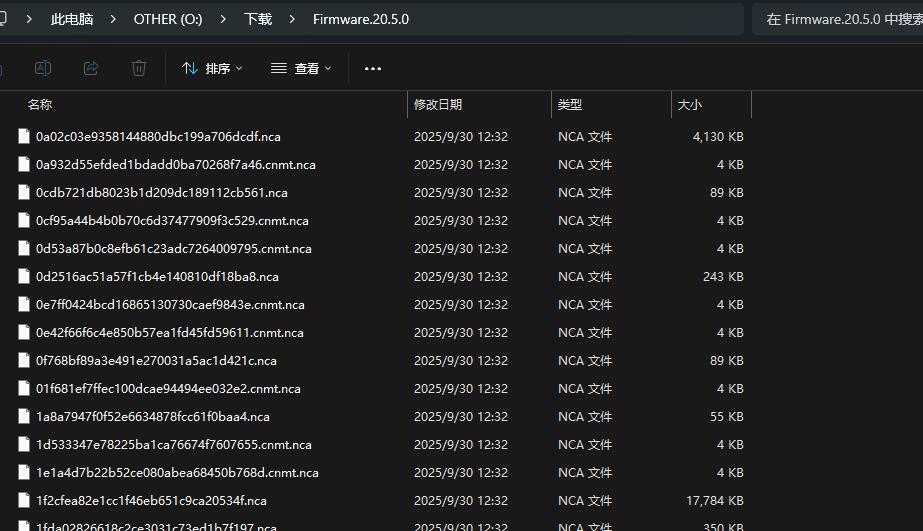Sort by the 修改日期 column header
The width and height of the screenshot is (923, 531).
(438, 104)
